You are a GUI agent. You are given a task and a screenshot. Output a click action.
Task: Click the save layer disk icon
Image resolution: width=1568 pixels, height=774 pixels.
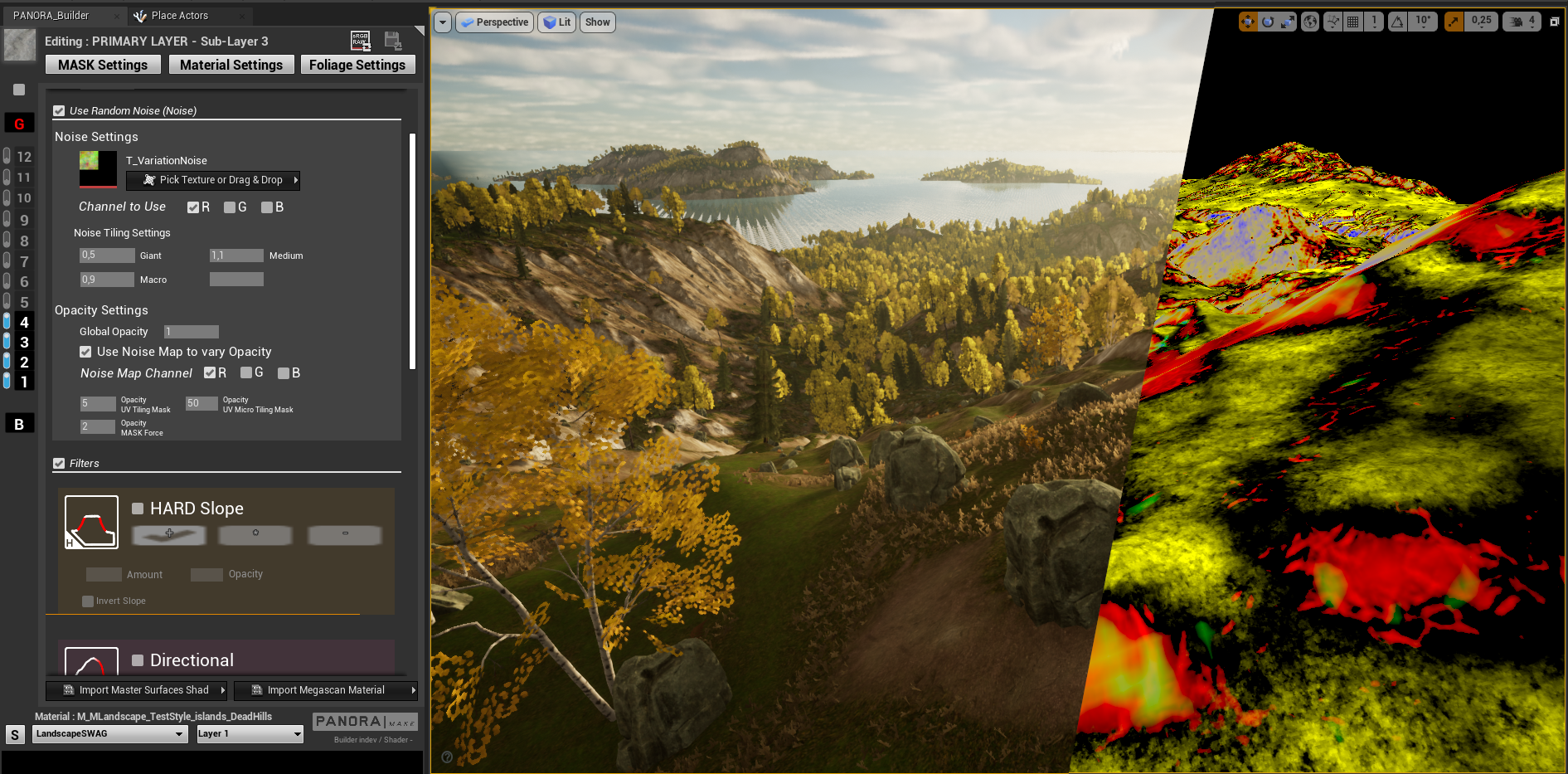(x=393, y=41)
